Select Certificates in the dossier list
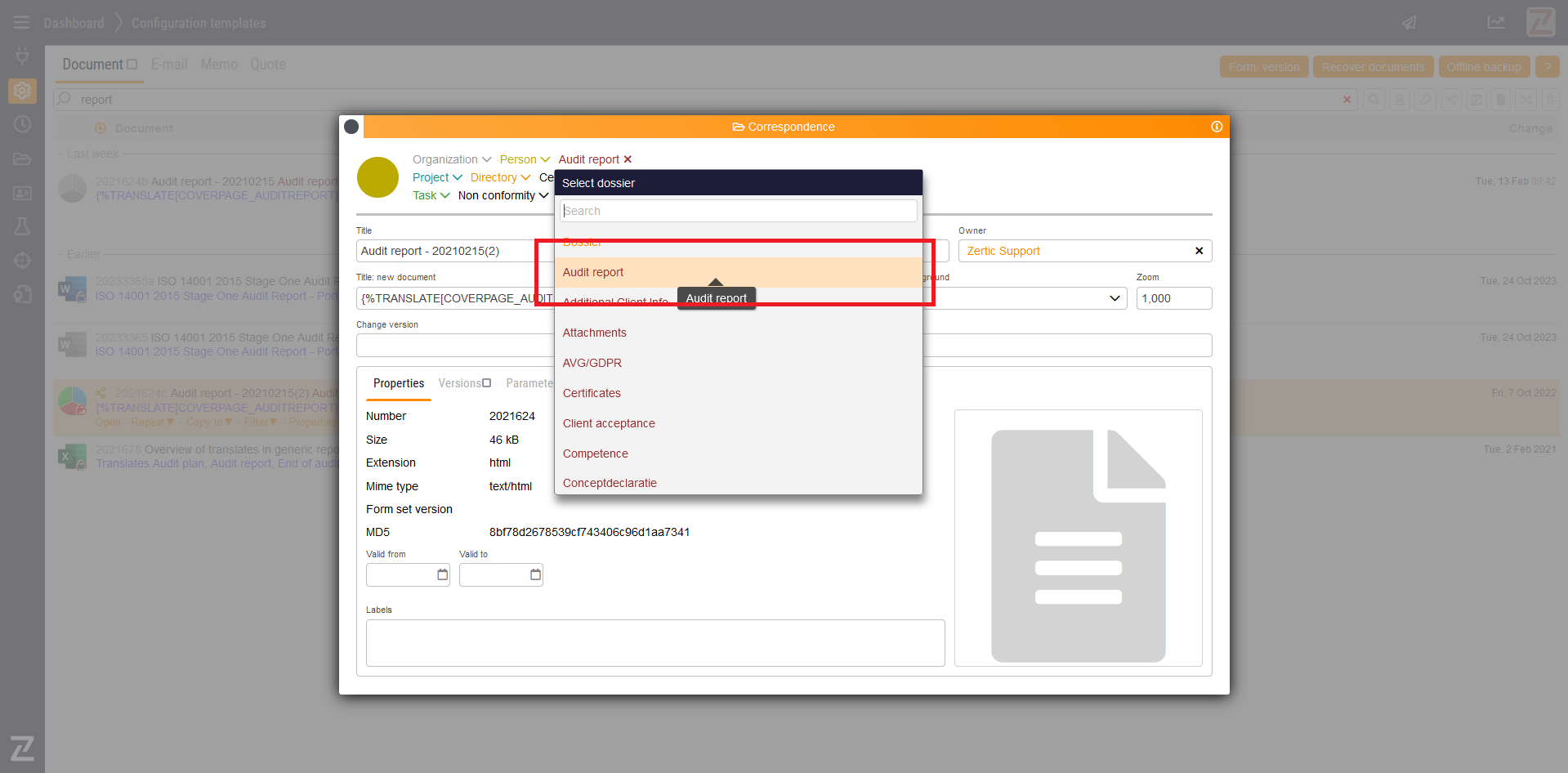Screen dimensions: 1568x773 click(592, 393)
